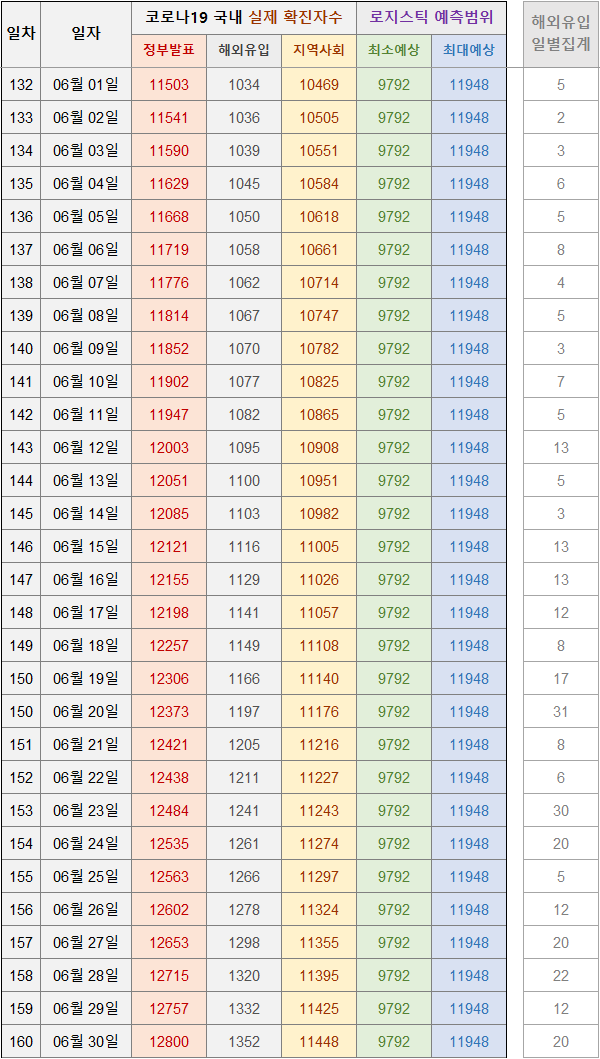This screenshot has height=1059, width=600.
Task: Click the 일차 header cell
Action: click(x=21, y=34)
